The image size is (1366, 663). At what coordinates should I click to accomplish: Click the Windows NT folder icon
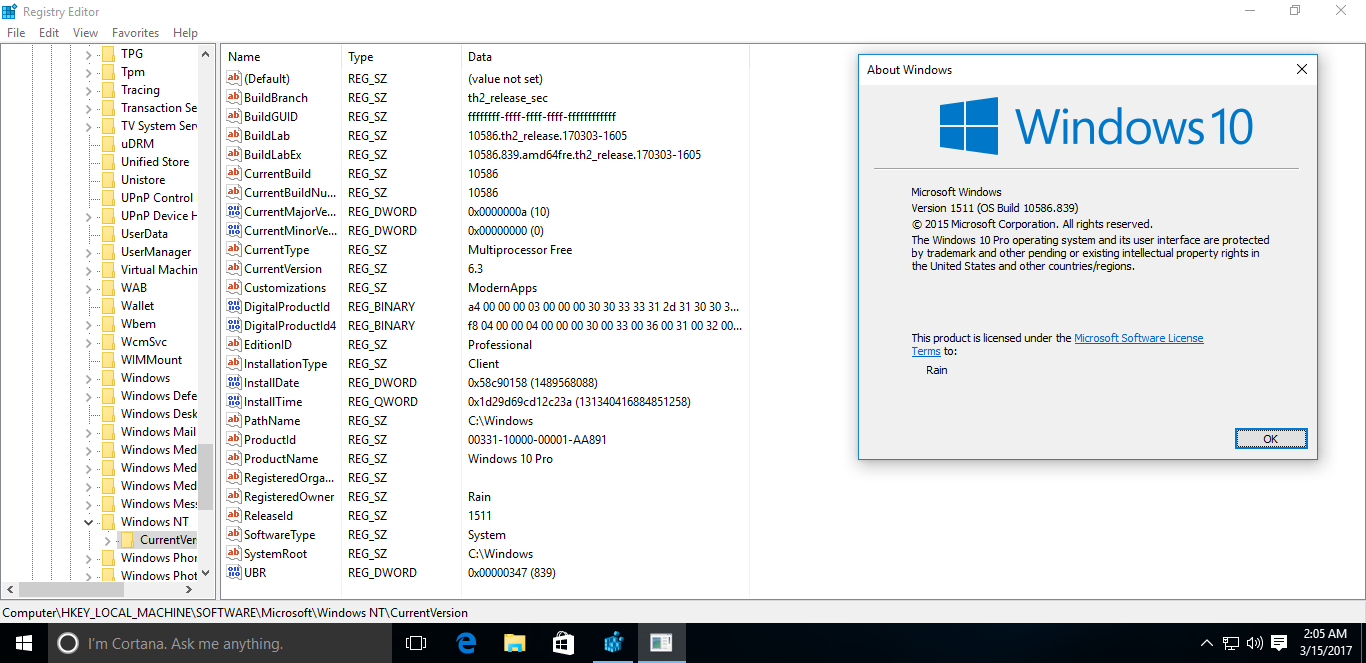tap(108, 522)
